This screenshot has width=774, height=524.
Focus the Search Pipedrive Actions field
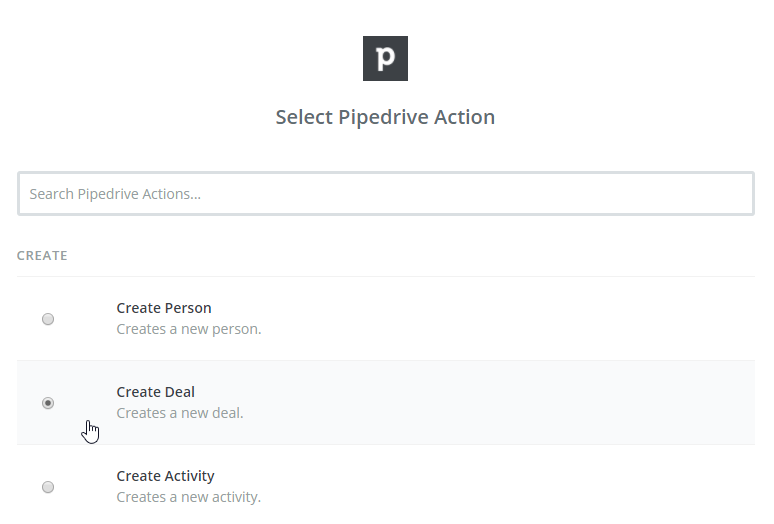coord(385,194)
